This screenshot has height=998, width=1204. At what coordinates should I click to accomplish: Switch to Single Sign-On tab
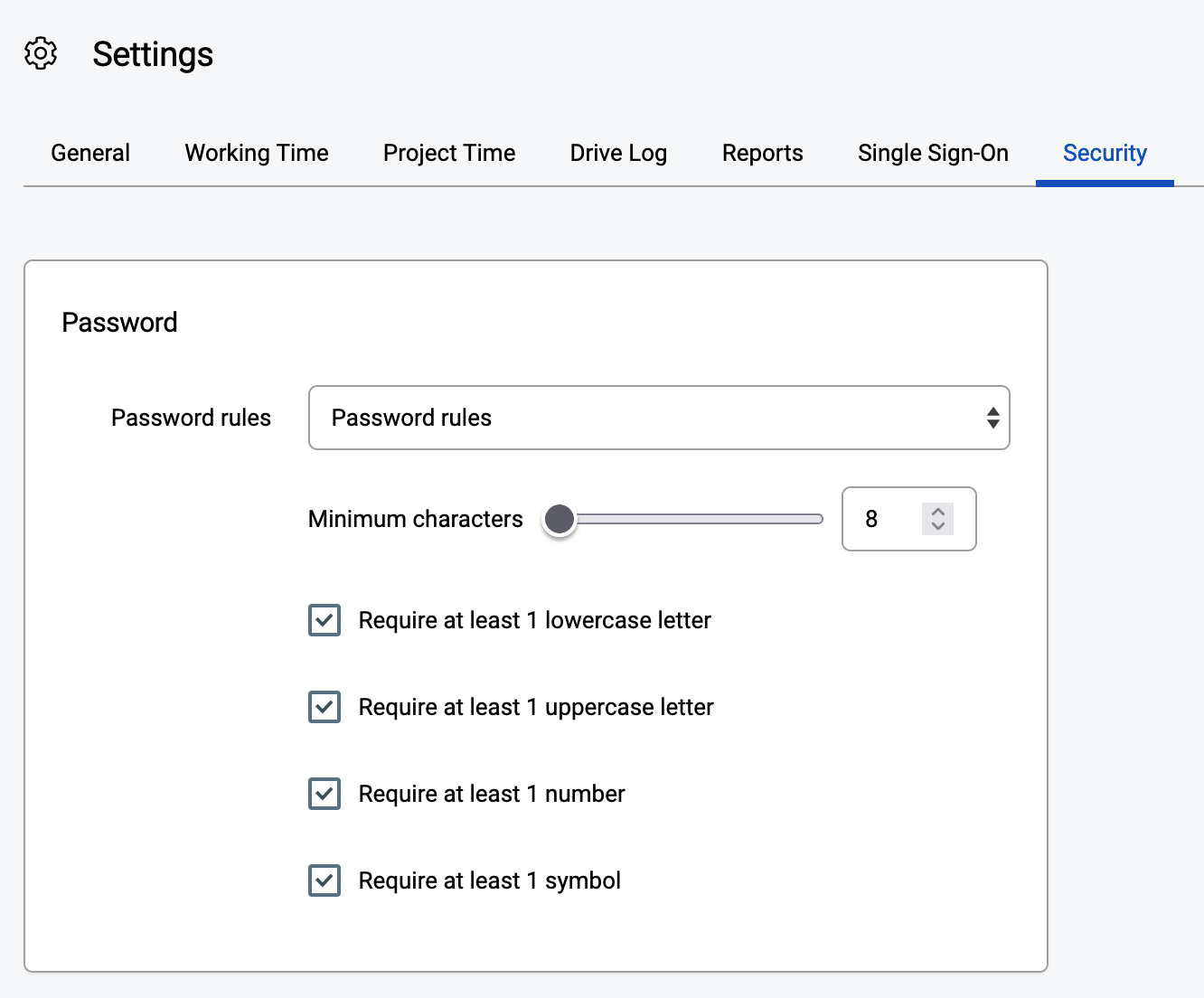pos(933,153)
